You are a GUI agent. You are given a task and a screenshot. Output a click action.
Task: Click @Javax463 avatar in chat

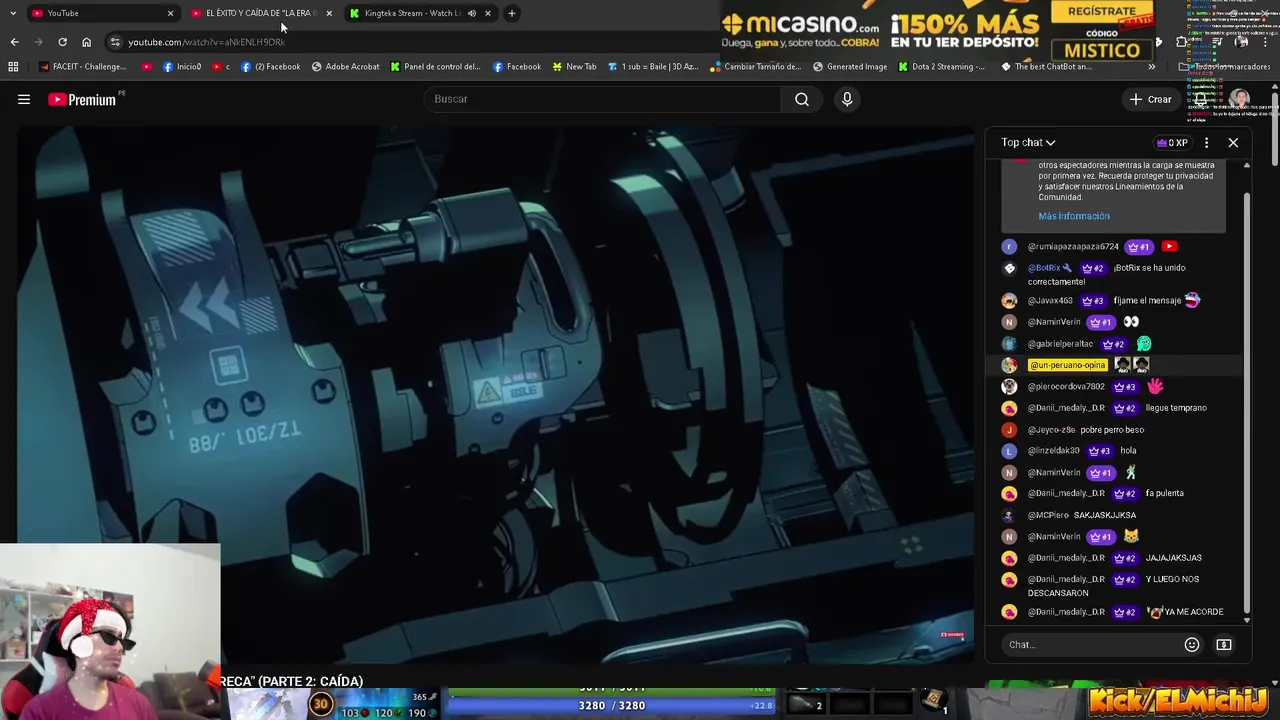click(x=1009, y=300)
